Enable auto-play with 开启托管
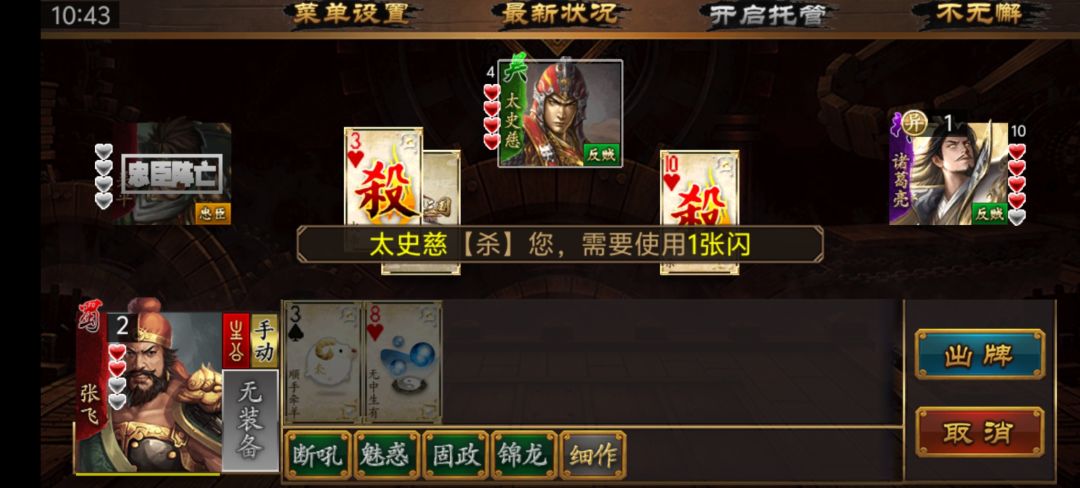Screen dimensions: 1080x488 pos(767,15)
